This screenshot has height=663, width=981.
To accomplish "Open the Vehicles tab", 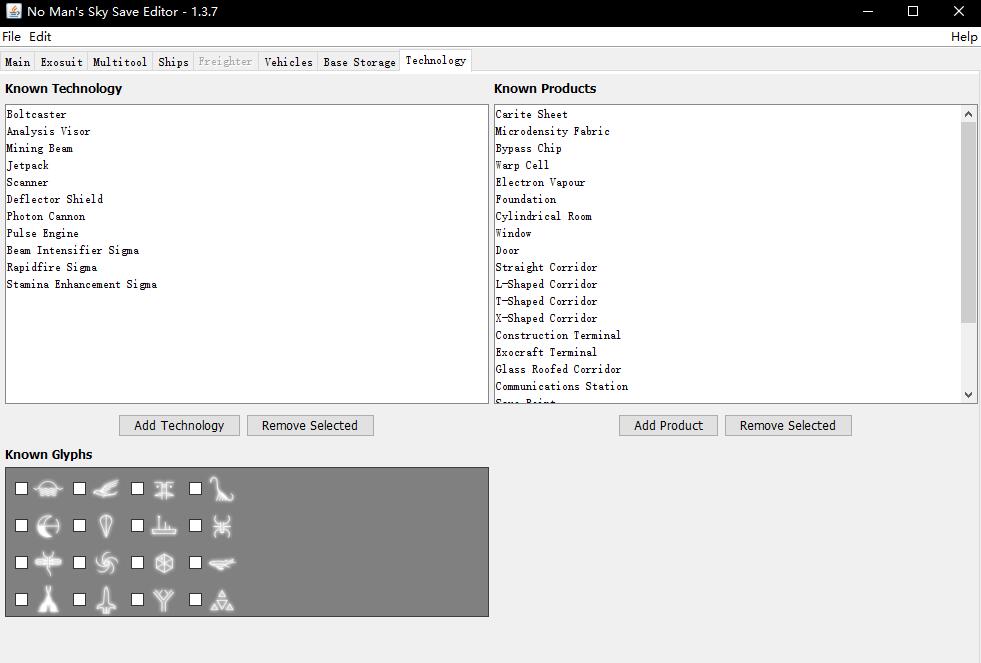I will click(x=288, y=62).
